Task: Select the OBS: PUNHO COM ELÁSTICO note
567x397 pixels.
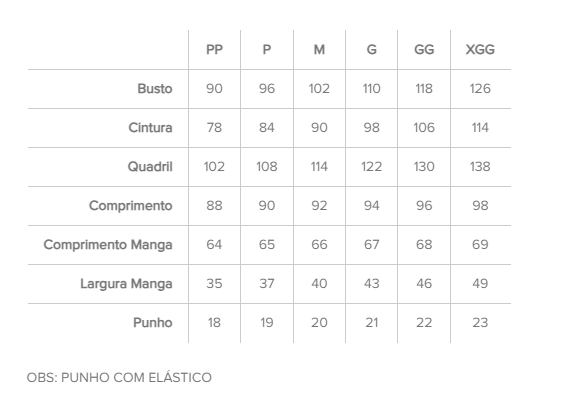Action: 119,377
